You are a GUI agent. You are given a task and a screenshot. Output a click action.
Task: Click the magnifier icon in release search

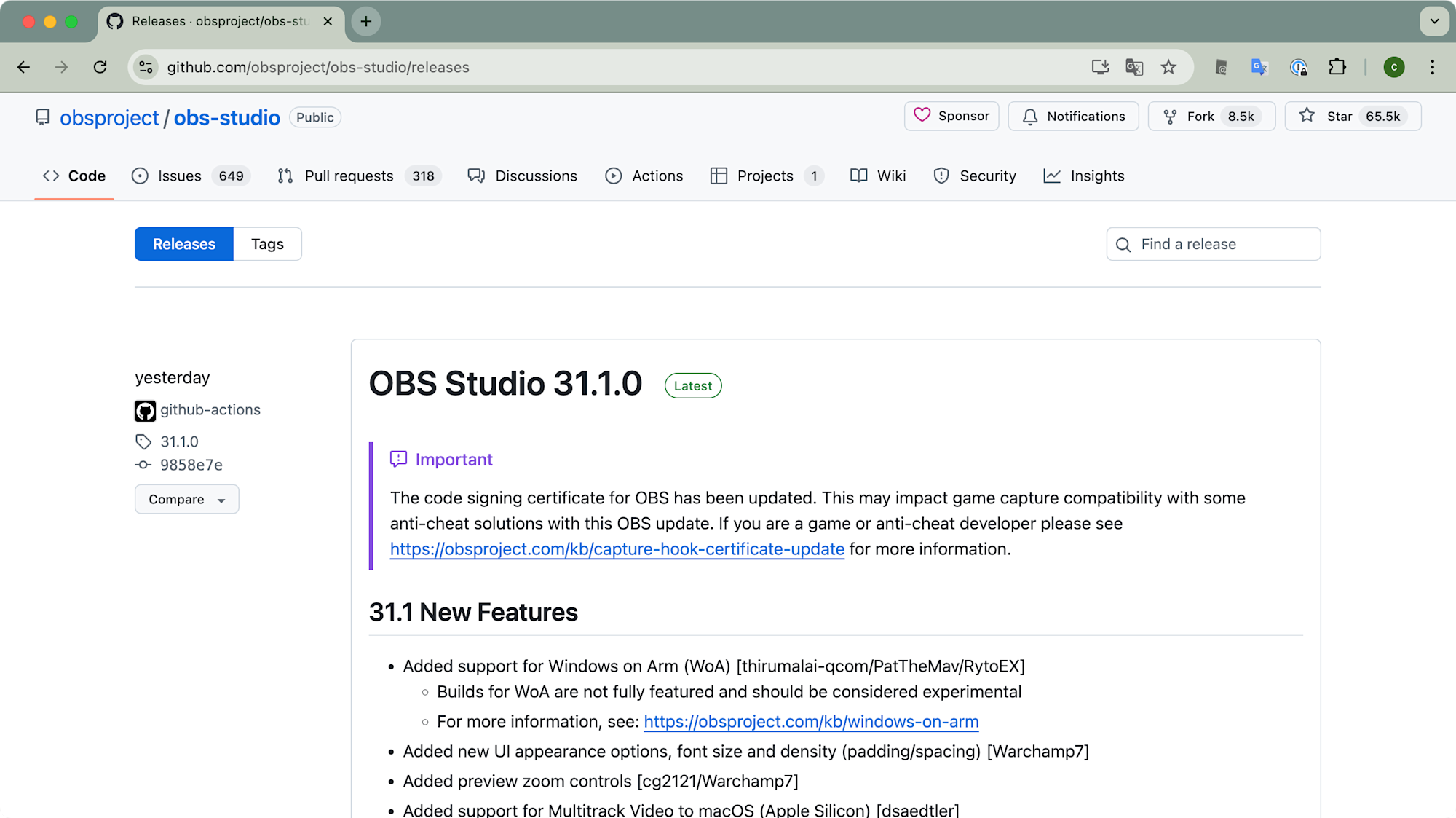[x=1123, y=245]
